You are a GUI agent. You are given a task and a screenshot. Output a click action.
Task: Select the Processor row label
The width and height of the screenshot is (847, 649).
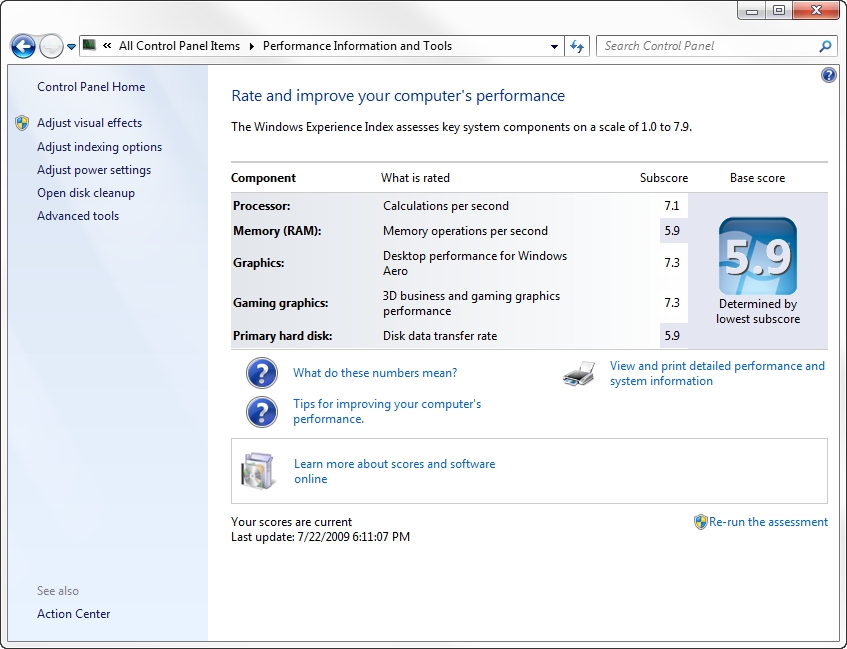coord(261,206)
